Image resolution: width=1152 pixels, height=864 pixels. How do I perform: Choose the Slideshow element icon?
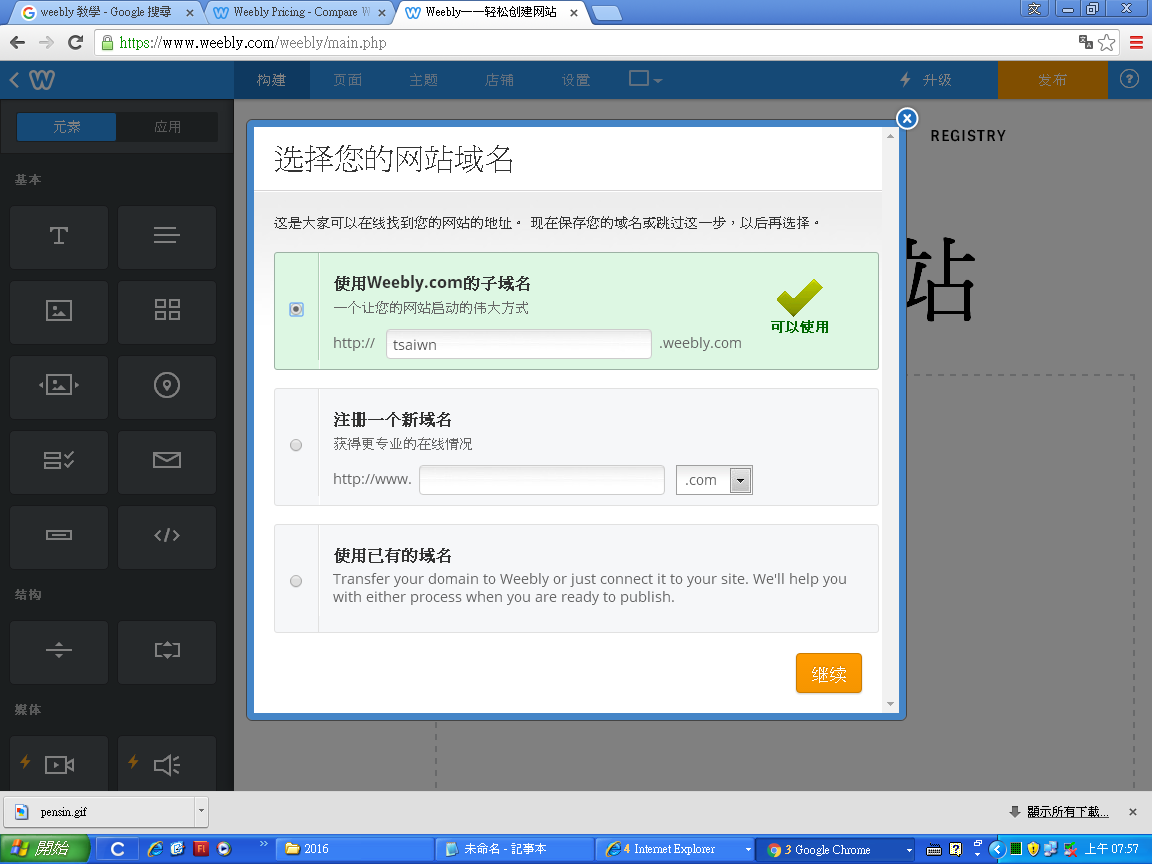click(59, 386)
